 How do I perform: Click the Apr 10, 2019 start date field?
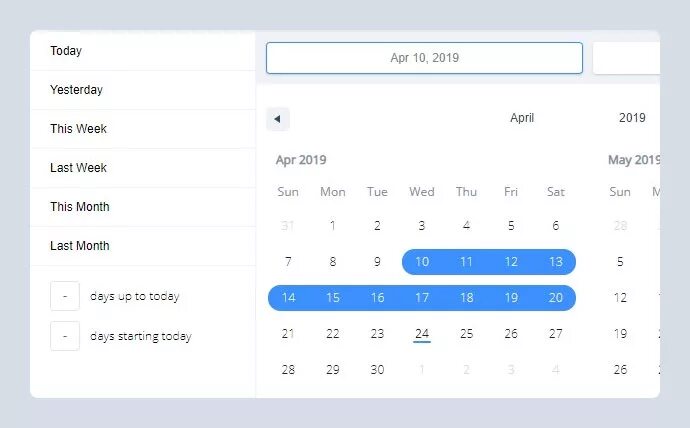[424, 58]
